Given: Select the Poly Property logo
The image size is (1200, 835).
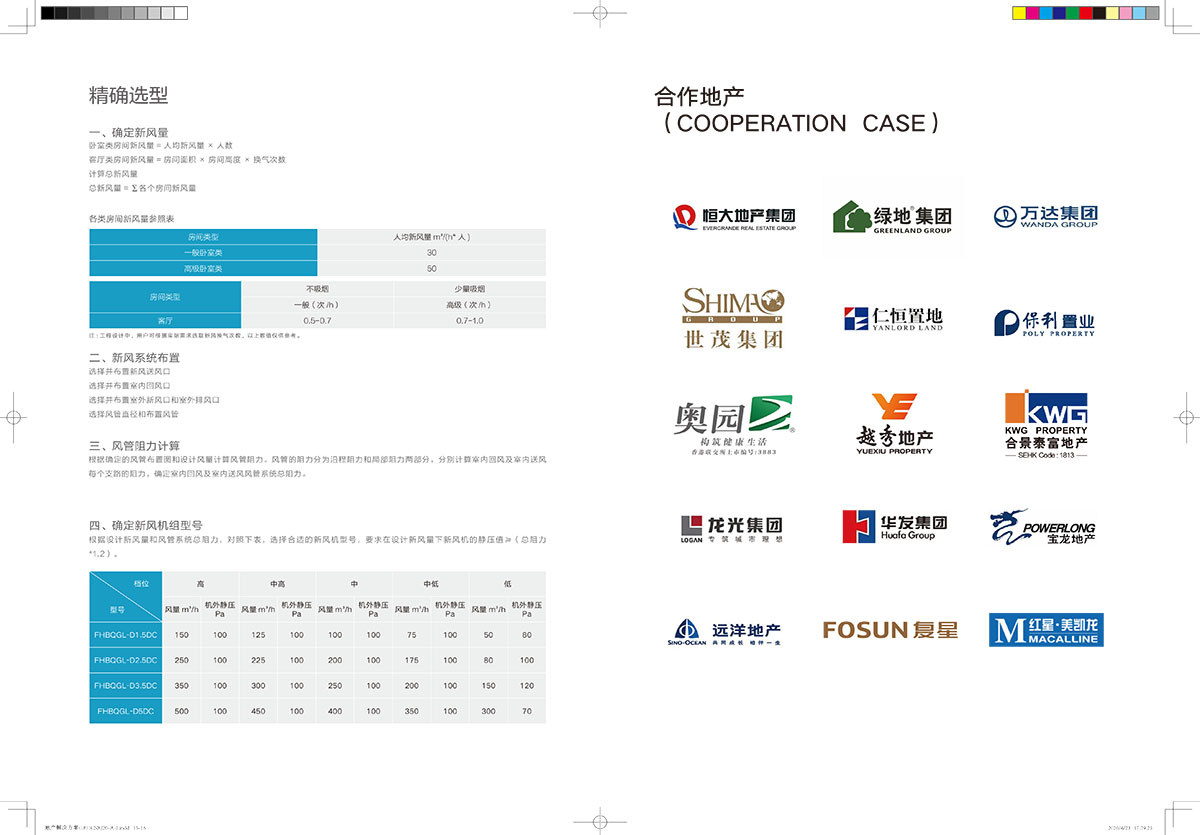Looking at the screenshot, I should click(x=1044, y=322).
